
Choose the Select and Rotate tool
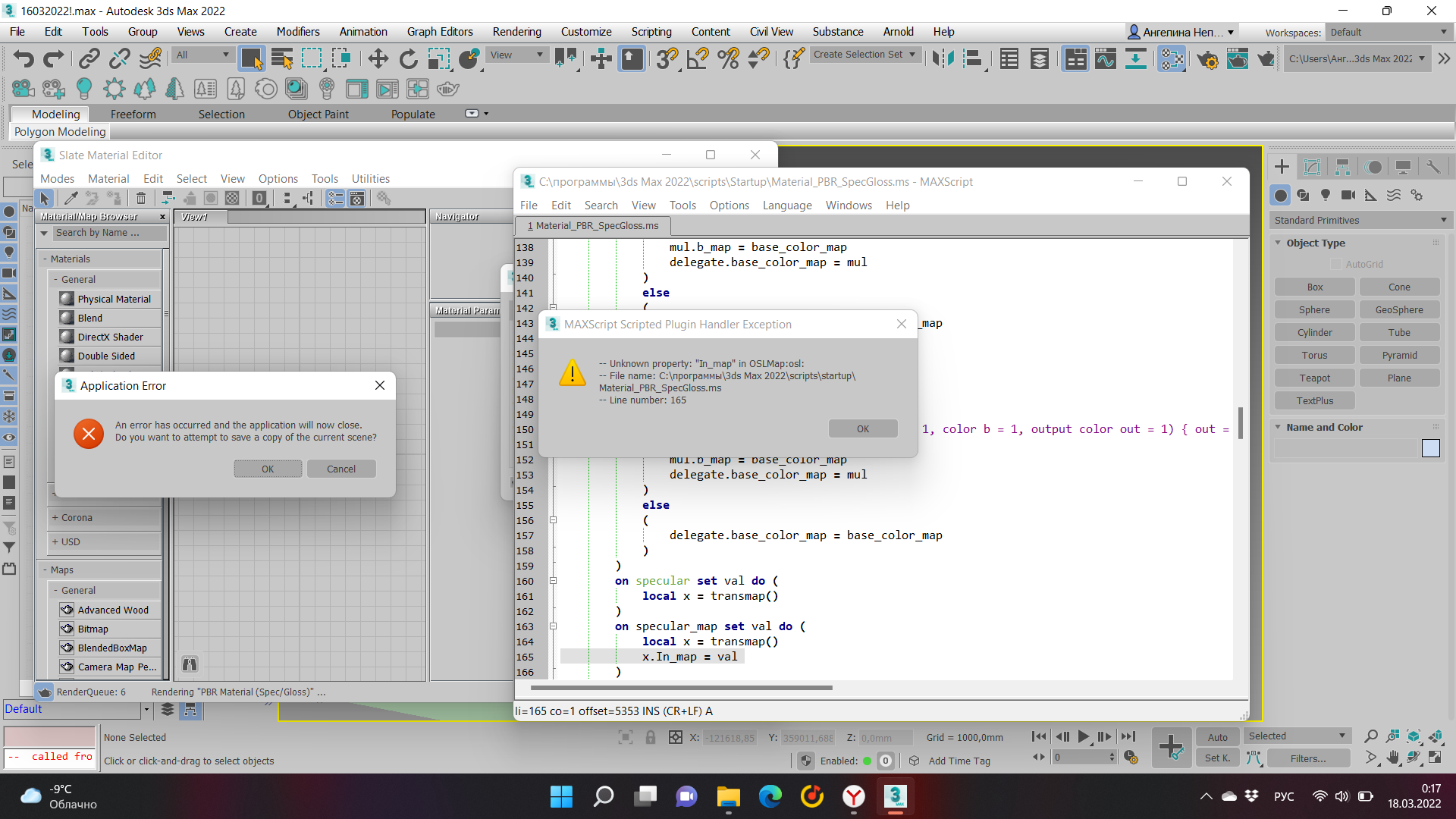point(409,58)
